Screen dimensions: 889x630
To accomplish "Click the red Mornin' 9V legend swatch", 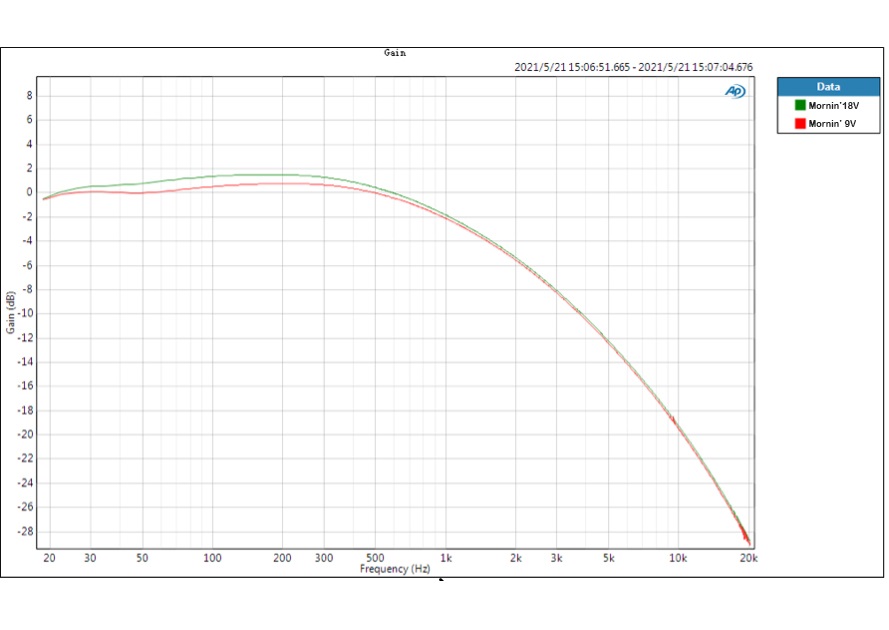I will coord(800,123).
